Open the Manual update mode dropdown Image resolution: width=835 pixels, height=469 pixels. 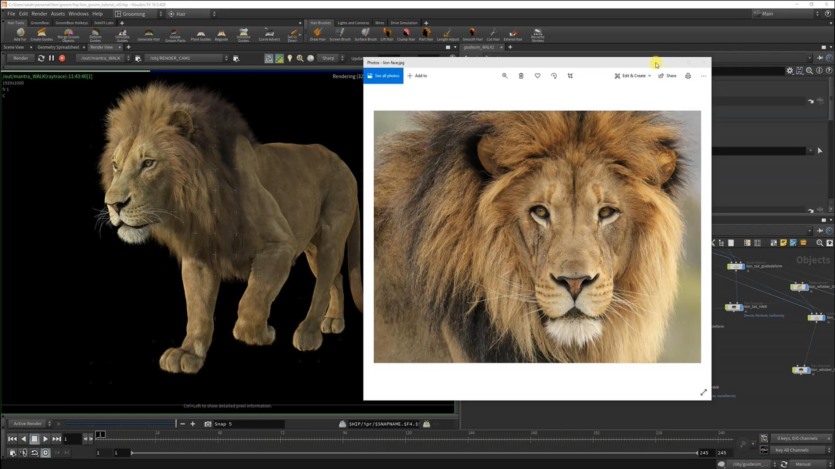click(810, 464)
